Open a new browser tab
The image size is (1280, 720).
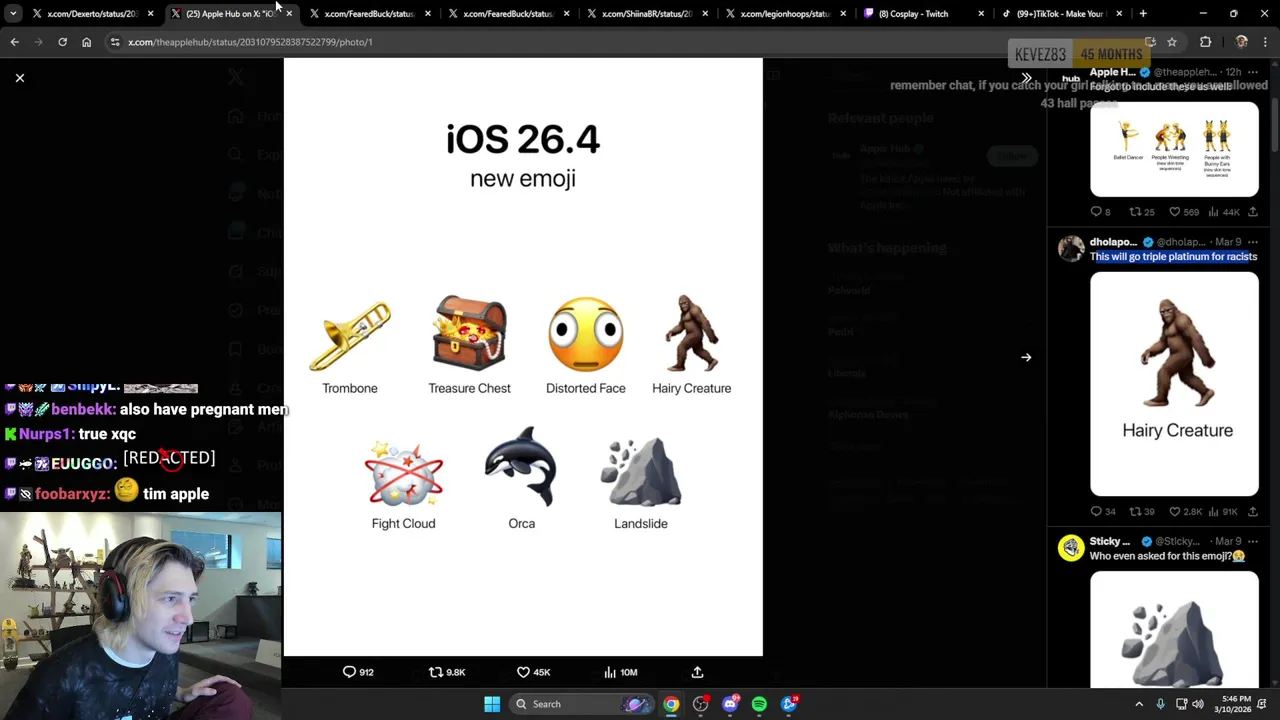[1143, 14]
